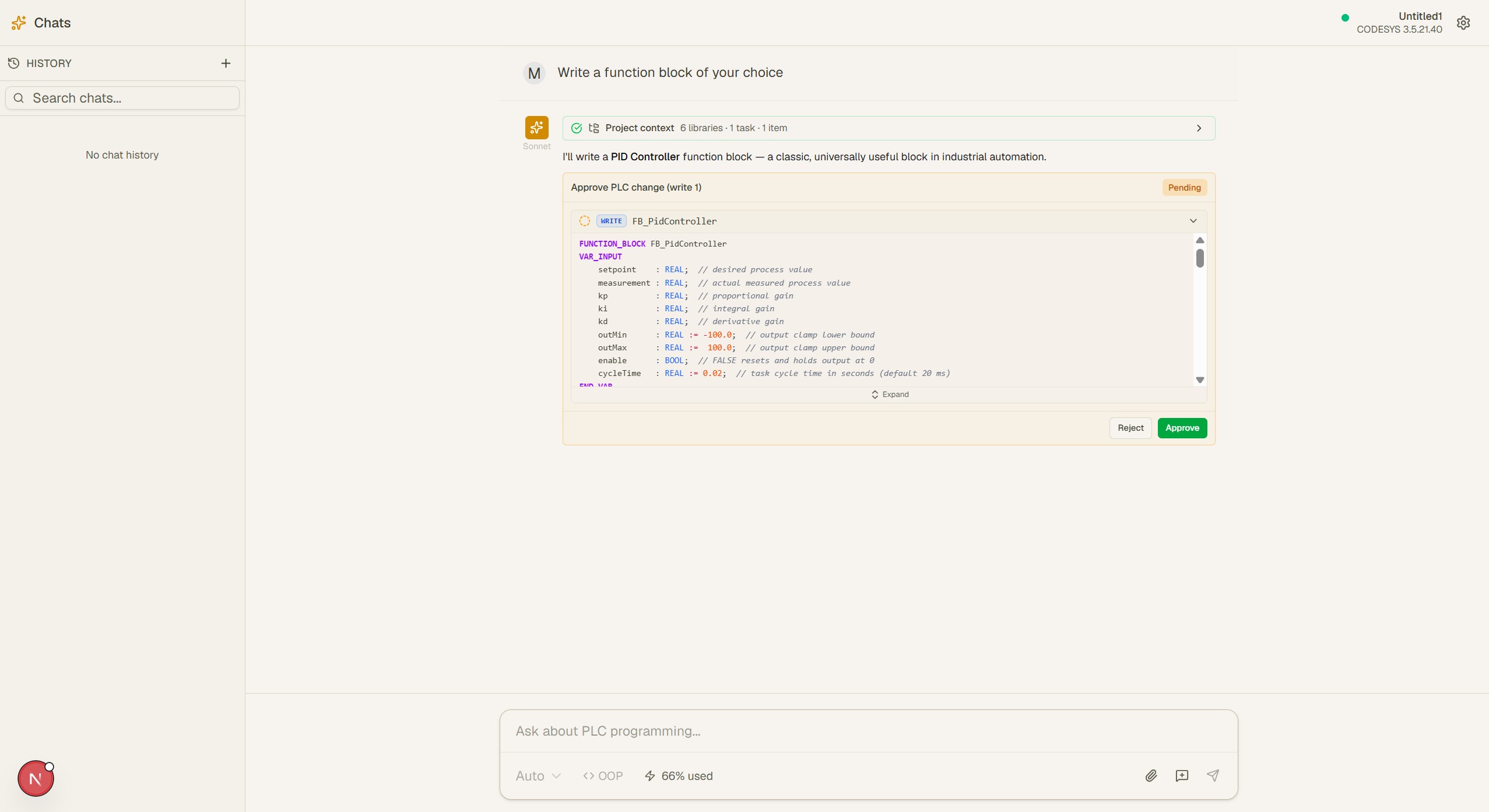
Task: Click the Sonnet assistant avatar icon
Action: (536, 128)
